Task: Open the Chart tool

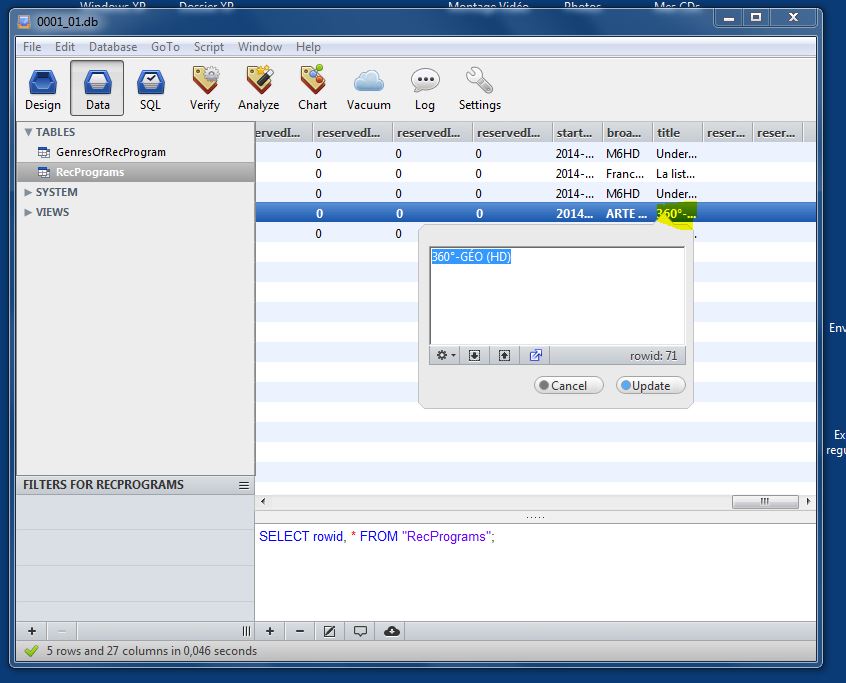Action: point(312,88)
